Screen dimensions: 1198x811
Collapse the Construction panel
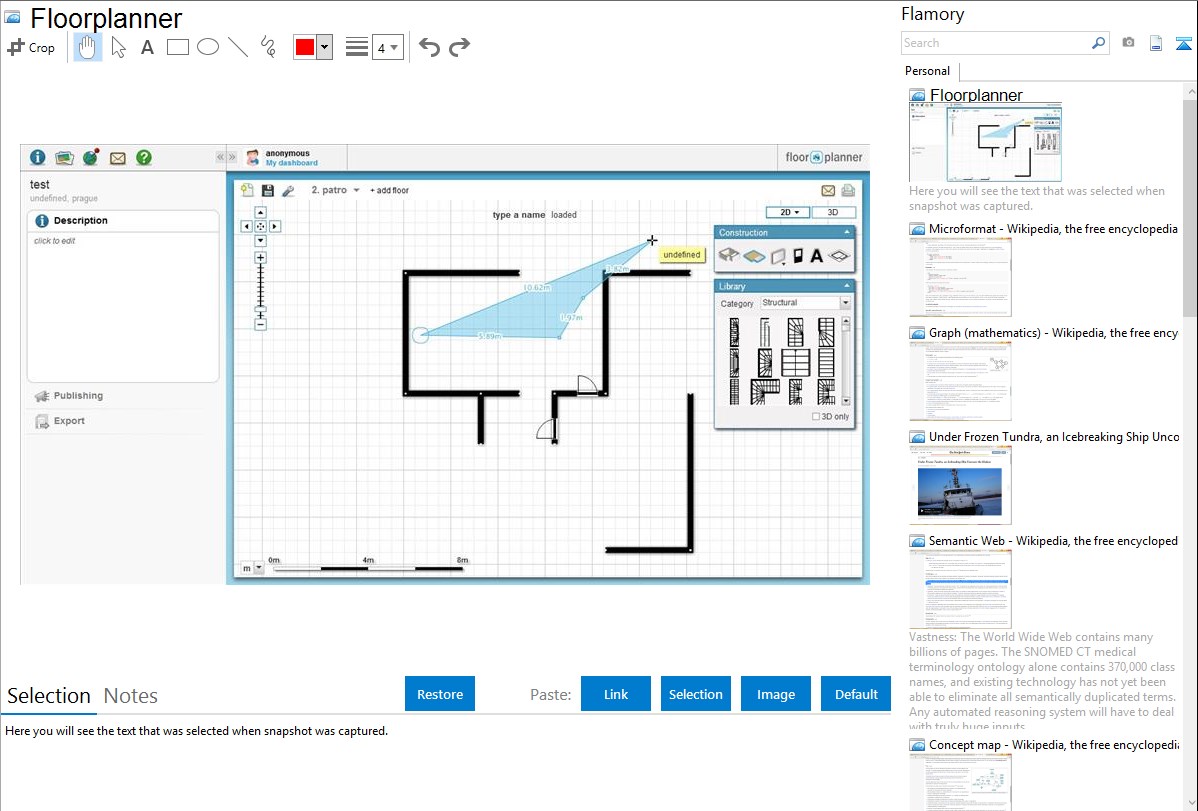point(847,232)
